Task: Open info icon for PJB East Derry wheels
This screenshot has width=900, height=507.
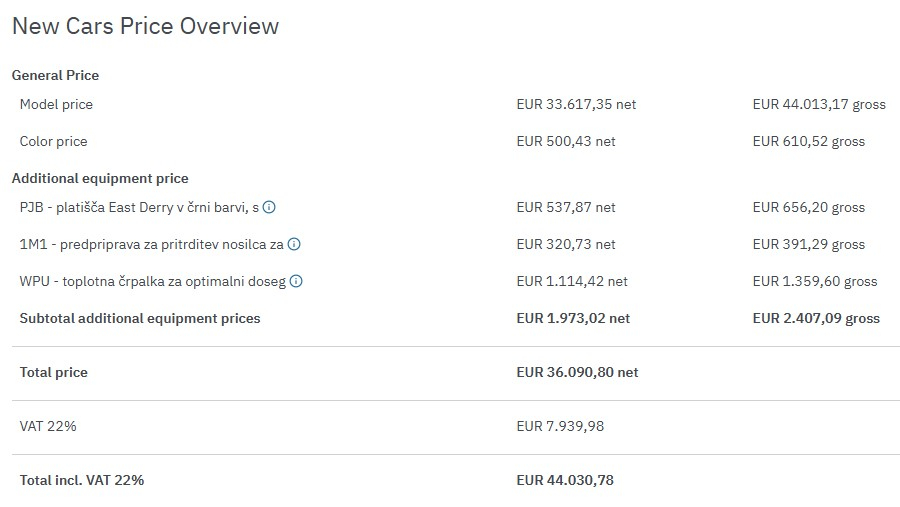Action: pyautogui.click(x=269, y=208)
